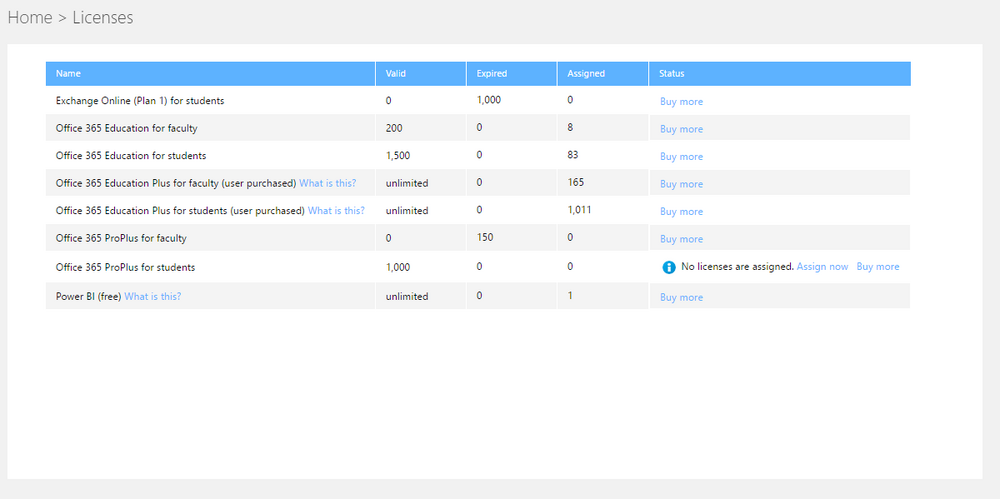The height and width of the screenshot is (499, 1000).
Task: Select Office 365 Education for students name
Action: pyautogui.click(x=131, y=156)
